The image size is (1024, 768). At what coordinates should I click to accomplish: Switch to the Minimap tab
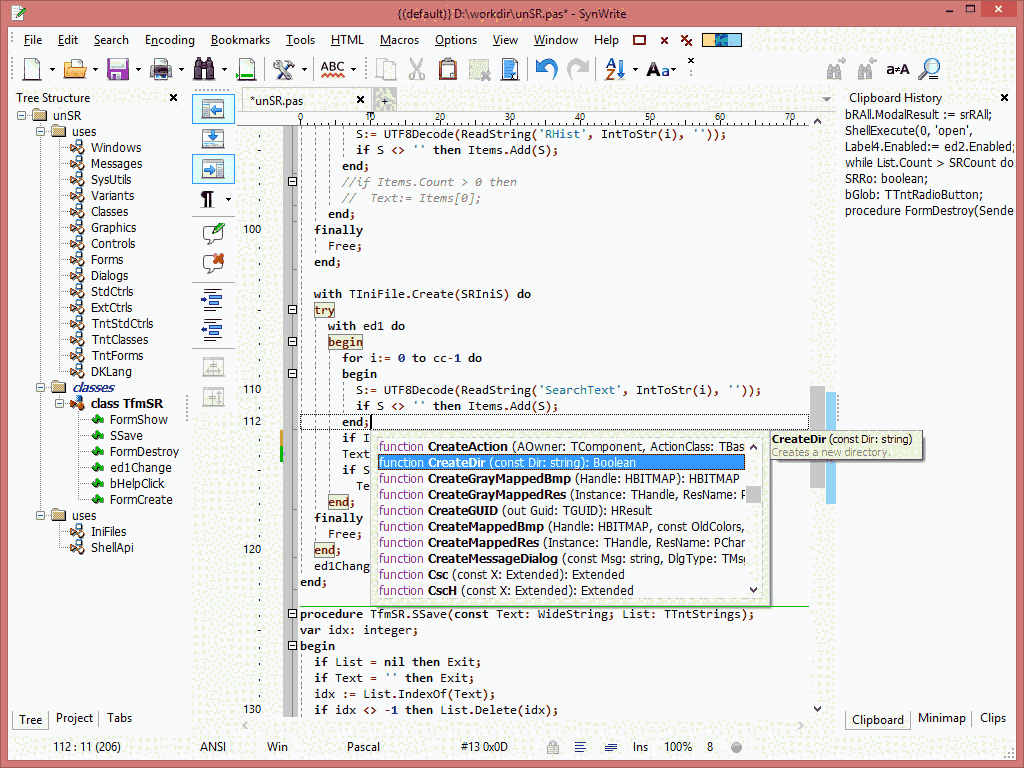(x=942, y=718)
